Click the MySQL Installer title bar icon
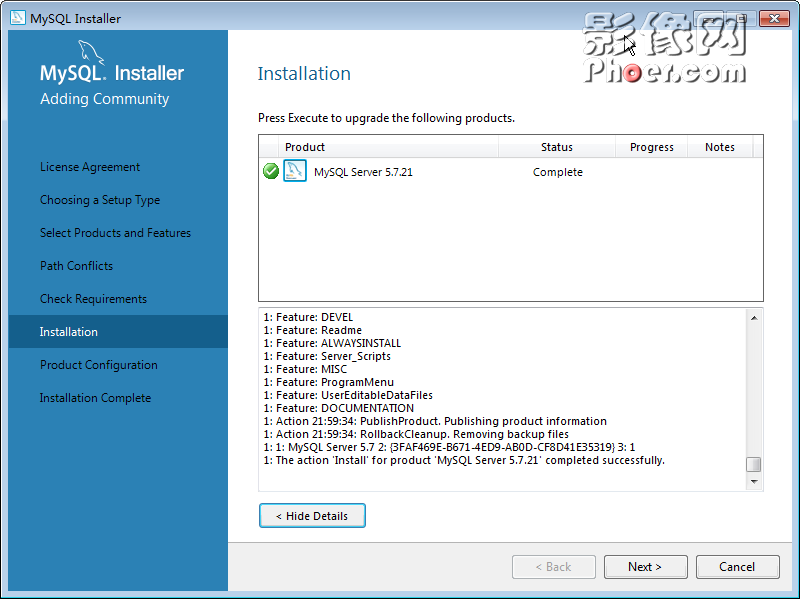This screenshot has width=800, height=599. click(x=17, y=18)
